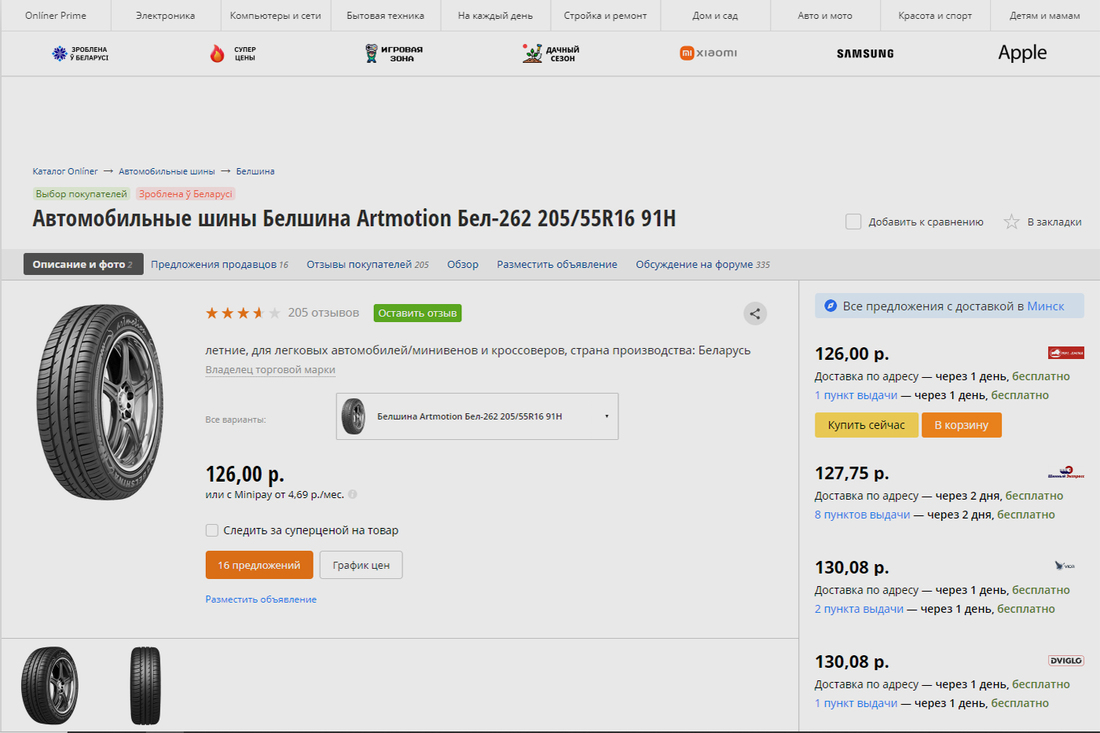The image size is (1100, 733).
Task: Open the Стройка и ремонт menu
Action: point(605,15)
